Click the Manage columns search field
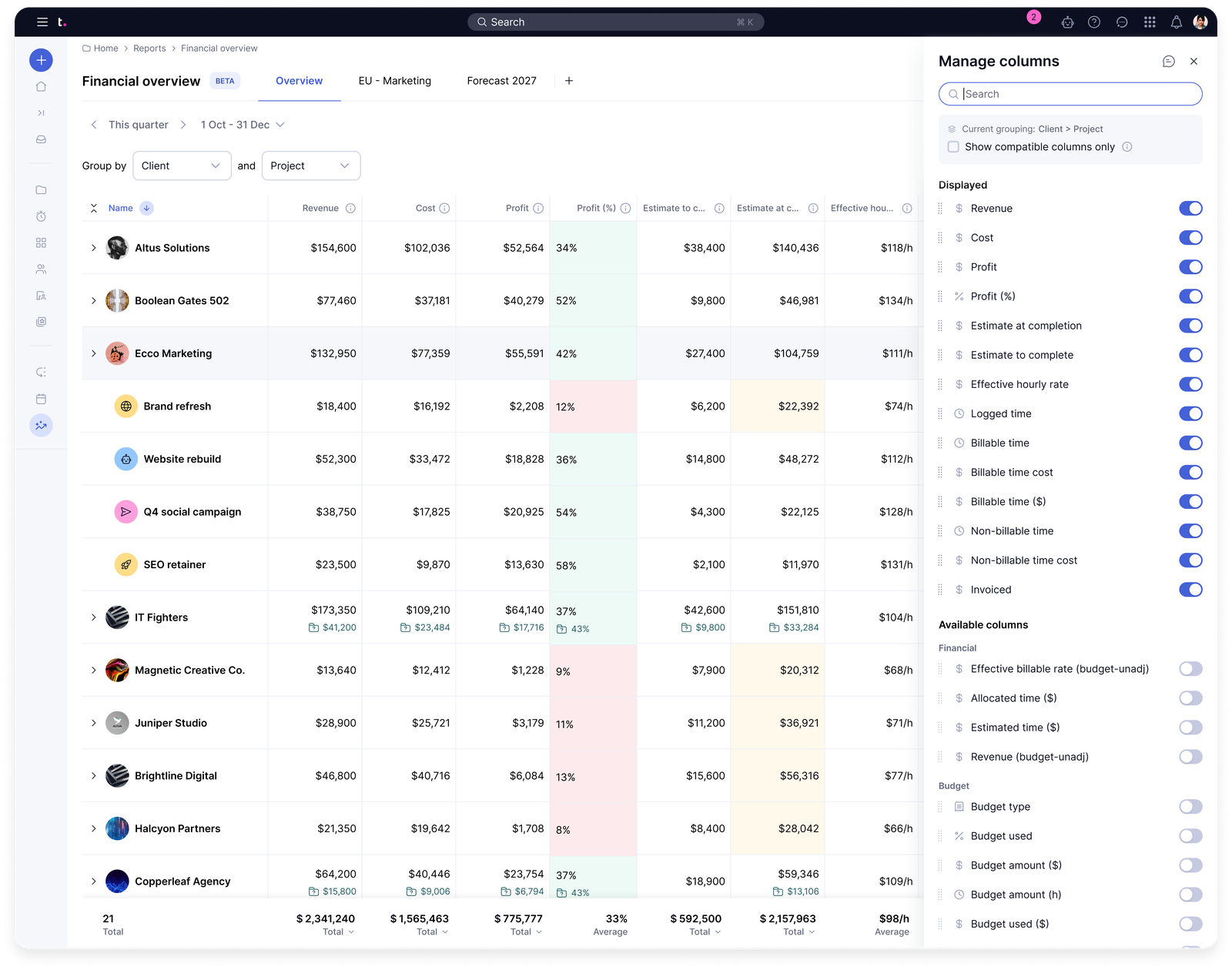This screenshot has width=1232, height=970. point(1070,94)
